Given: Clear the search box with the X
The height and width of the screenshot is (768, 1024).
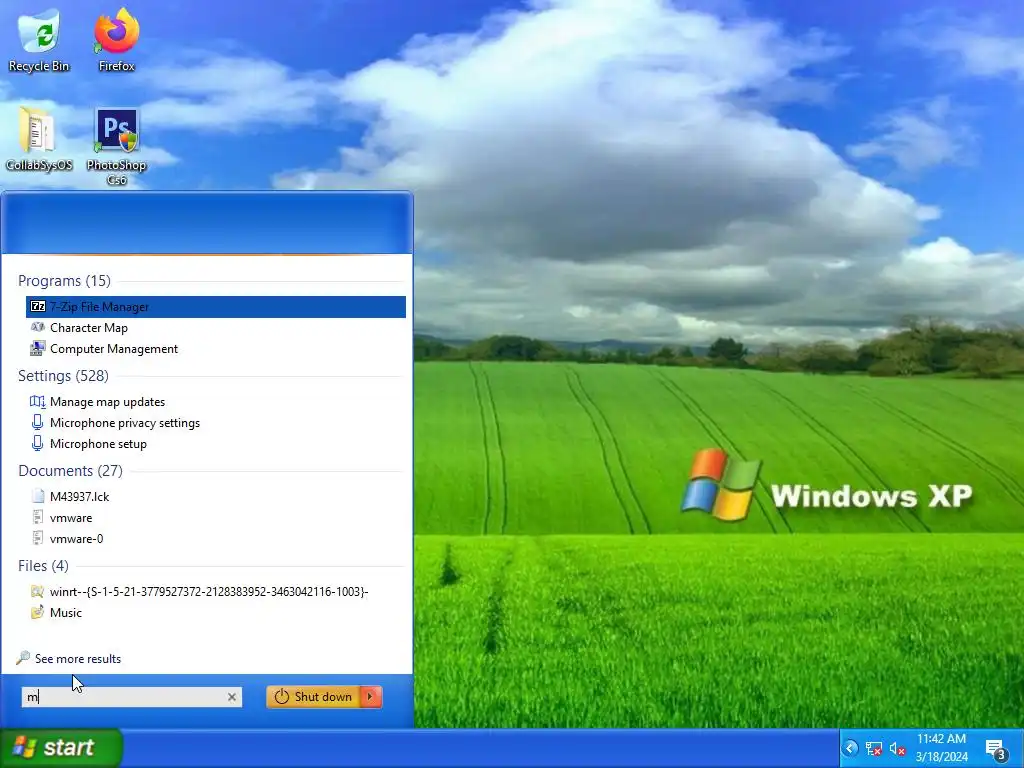Looking at the screenshot, I should [232, 697].
